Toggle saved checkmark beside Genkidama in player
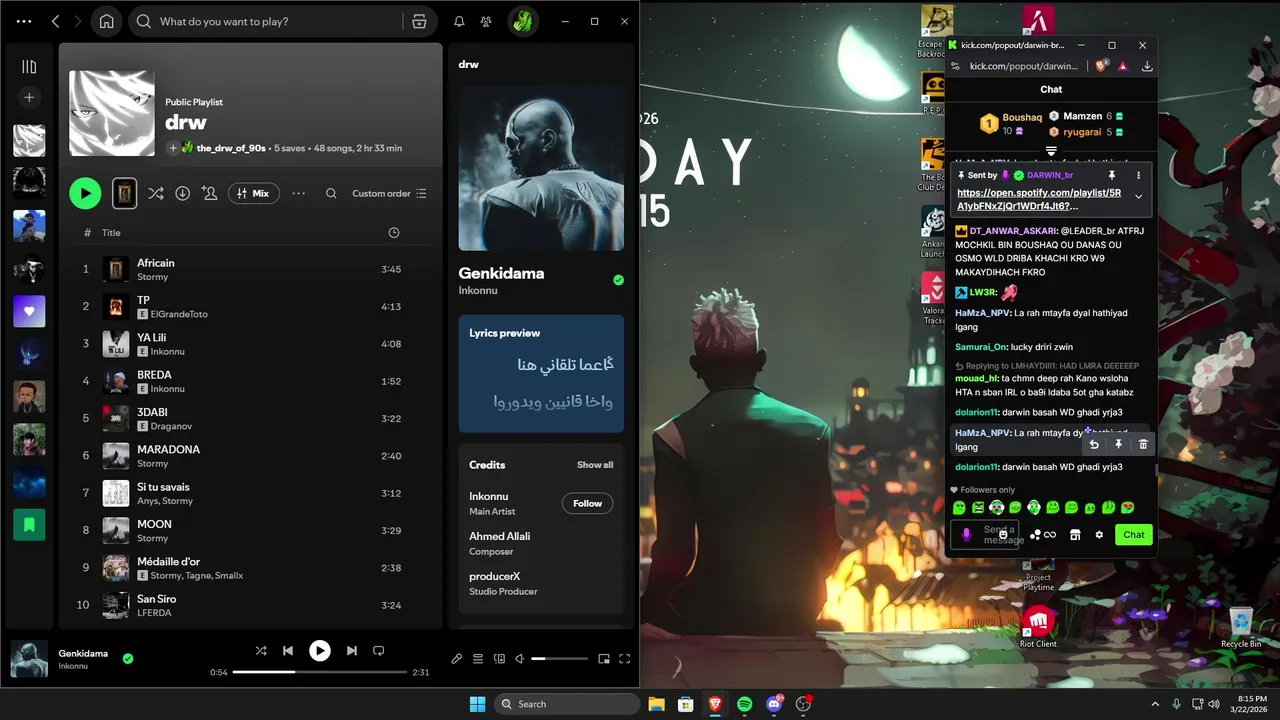This screenshot has width=1280, height=720. [128, 659]
